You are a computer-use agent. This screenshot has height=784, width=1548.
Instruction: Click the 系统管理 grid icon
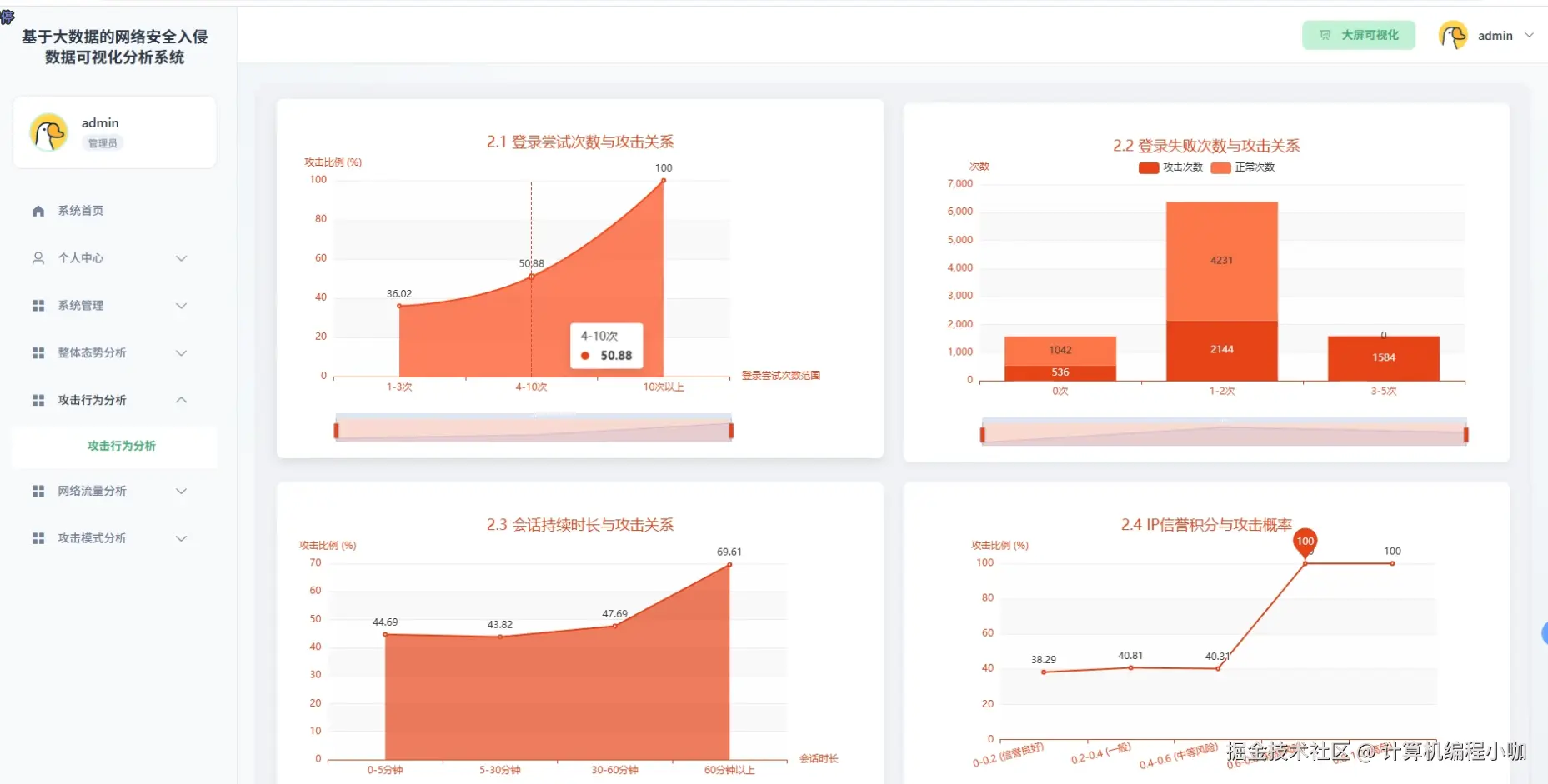coord(38,305)
